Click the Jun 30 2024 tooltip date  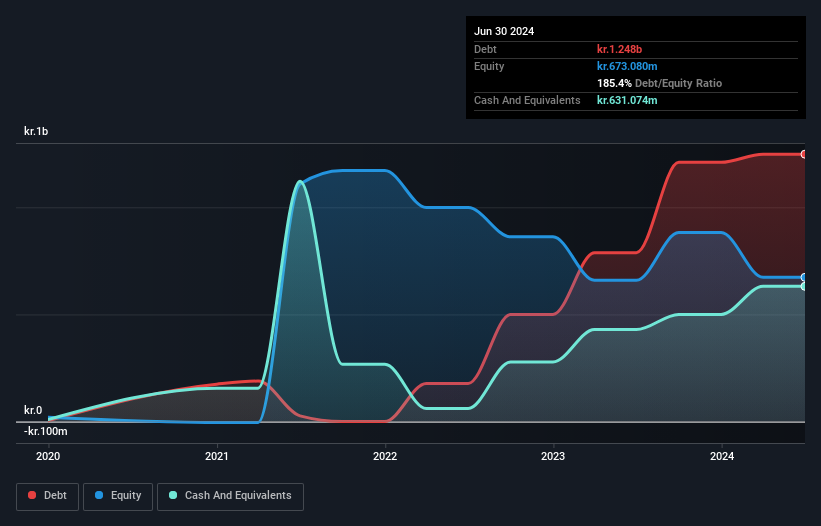(504, 31)
